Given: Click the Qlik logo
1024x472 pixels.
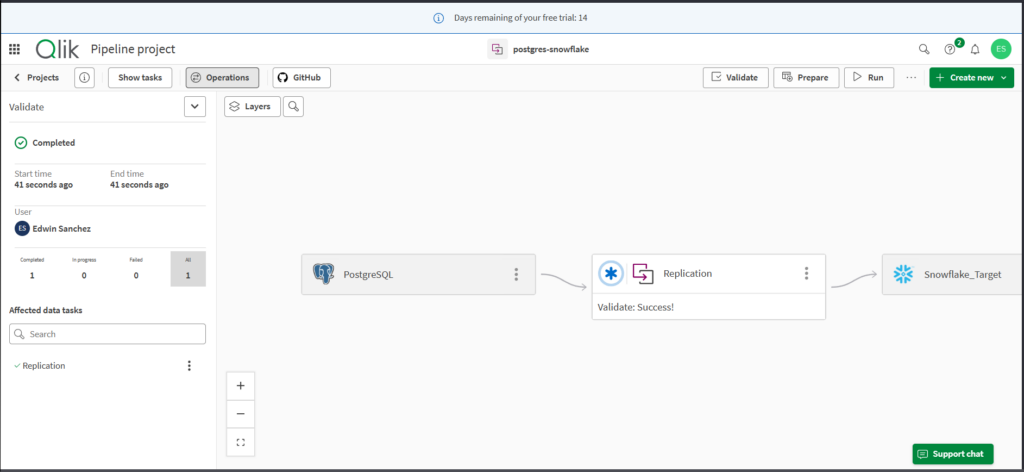Looking at the screenshot, I should [x=58, y=49].
